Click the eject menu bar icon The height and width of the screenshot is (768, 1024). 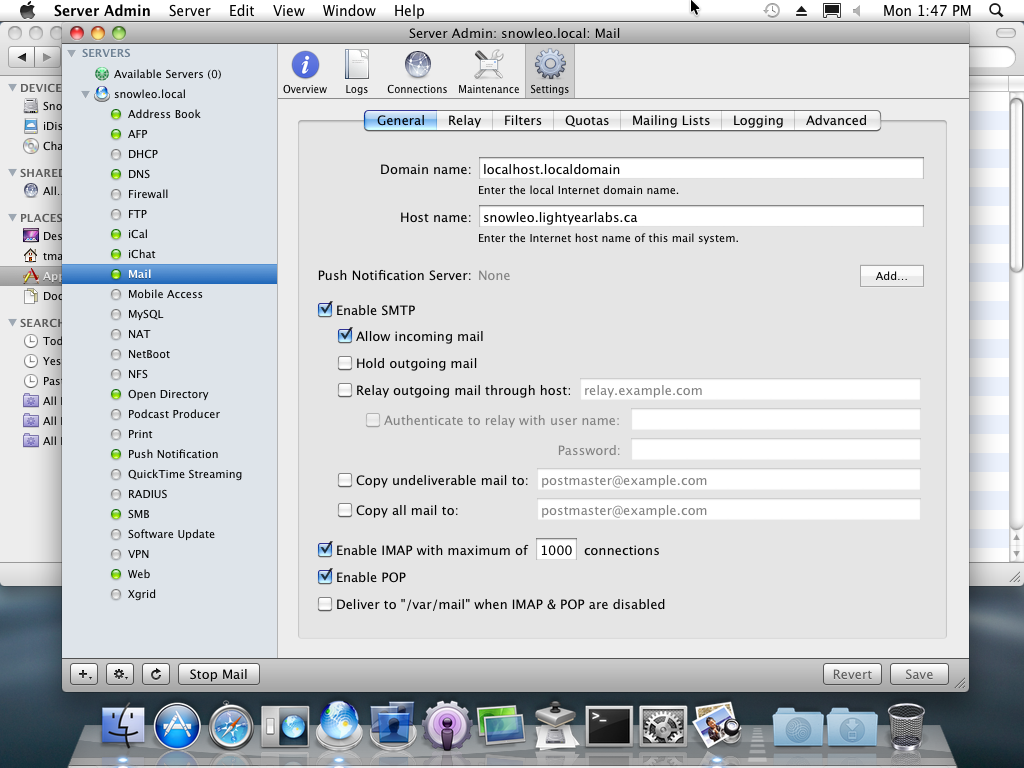(801, 11)
